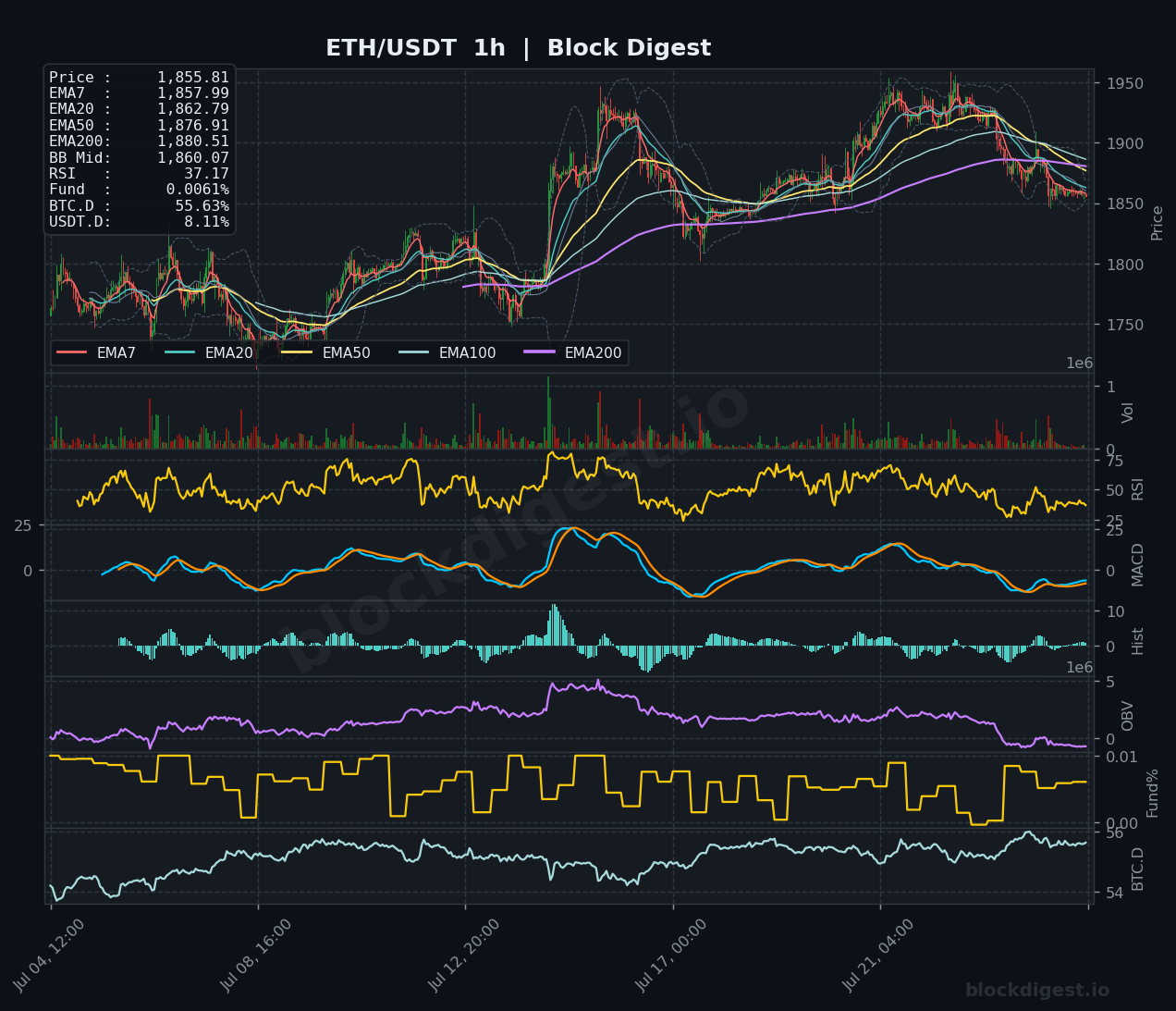Image resolution: width=1176 pixels, height=1011 pixels.
Task: Click the EMA20 legend entry
Action: [x=209, y=353]
